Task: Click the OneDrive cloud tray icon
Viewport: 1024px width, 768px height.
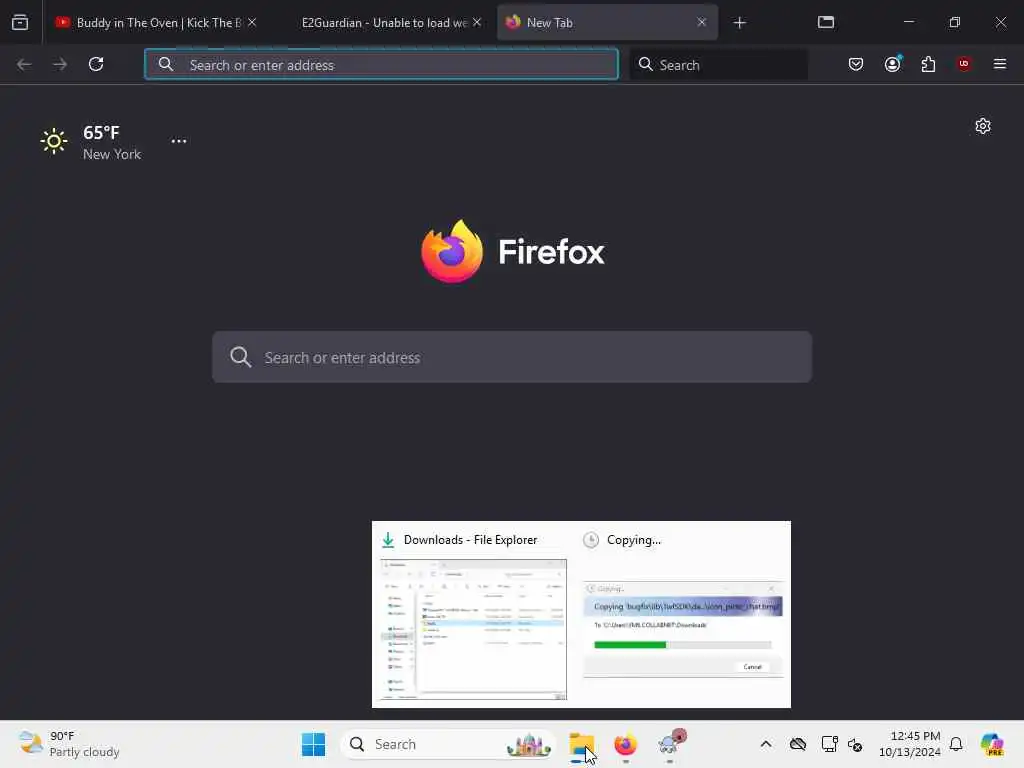Action: [x=797, y=744]
